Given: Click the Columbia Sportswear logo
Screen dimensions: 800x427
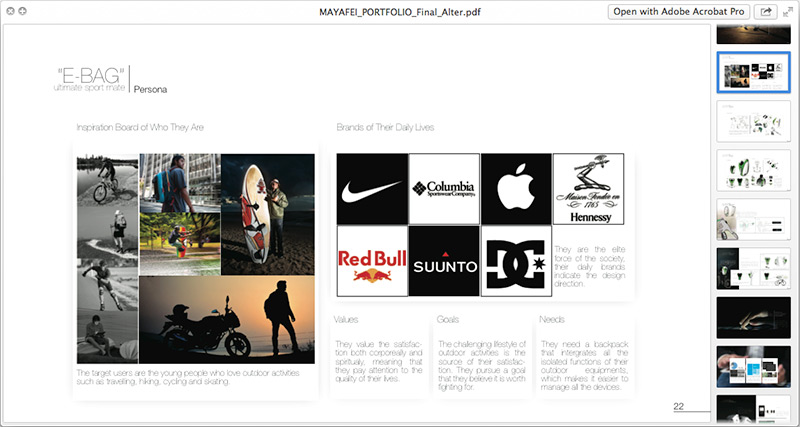Looking at the screenshot, I should click(444, 189).
